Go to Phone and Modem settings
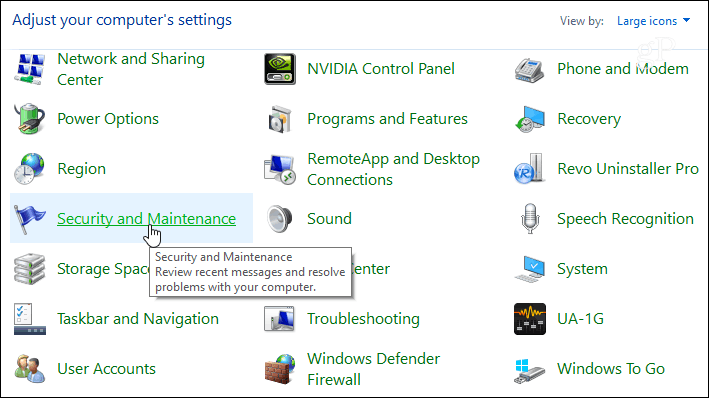Screen dimensions: 709x398 pos(623,69)
